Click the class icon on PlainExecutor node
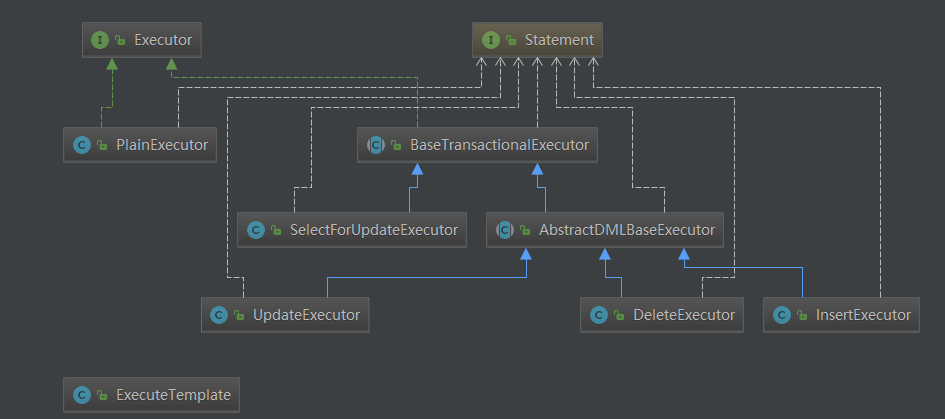This screenshot has height=419, width=945. pyautogui.click(x=80, y=145)
